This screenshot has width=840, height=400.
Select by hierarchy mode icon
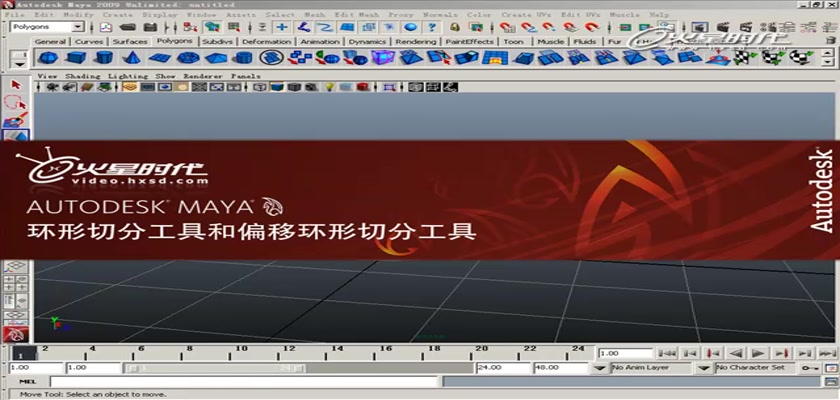click(190, 27)
